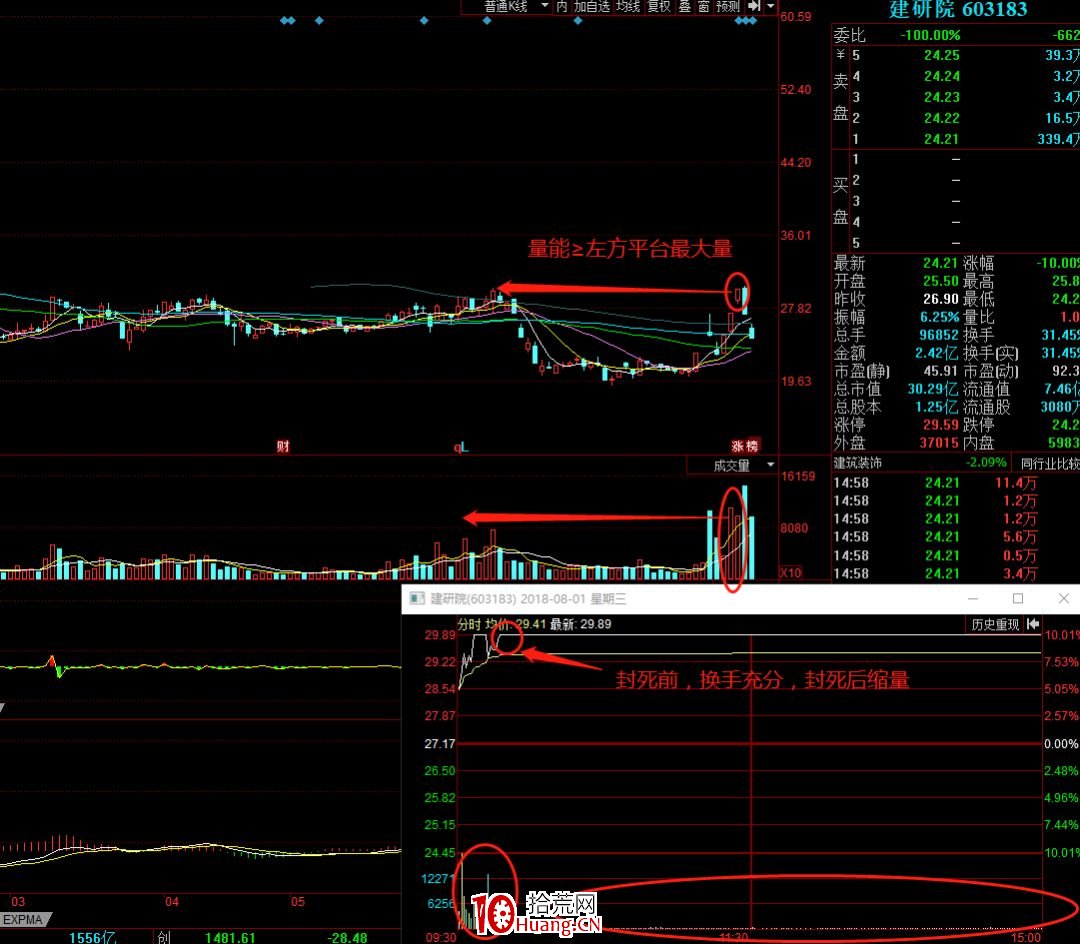Image resolution: width=1080 pixels, height=944 pixels.
Task: Click the 04 month label on date axis
Action: tap(172, 901)
